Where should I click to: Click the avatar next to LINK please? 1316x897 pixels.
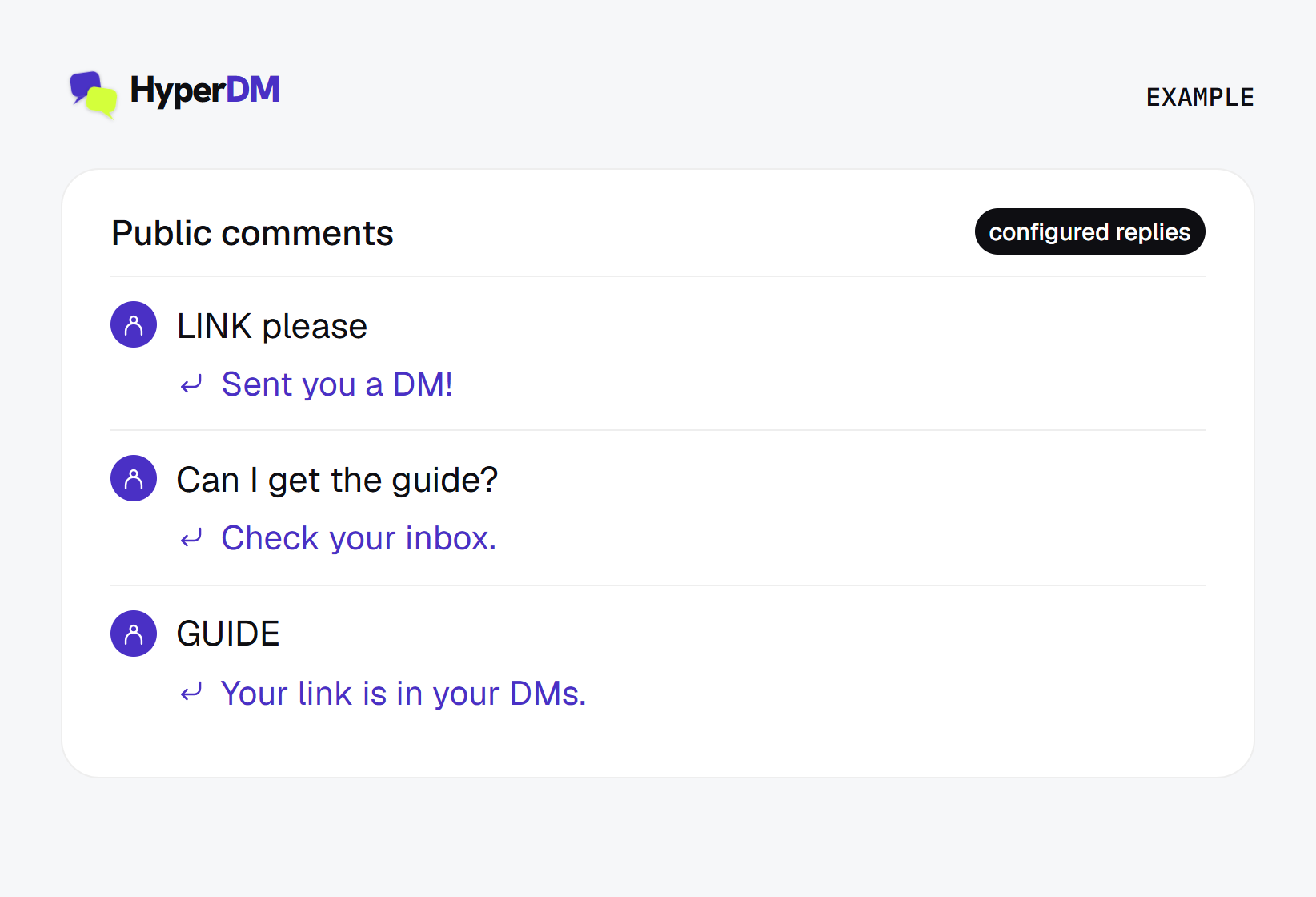pyautogui.click(x=134, y=324)
